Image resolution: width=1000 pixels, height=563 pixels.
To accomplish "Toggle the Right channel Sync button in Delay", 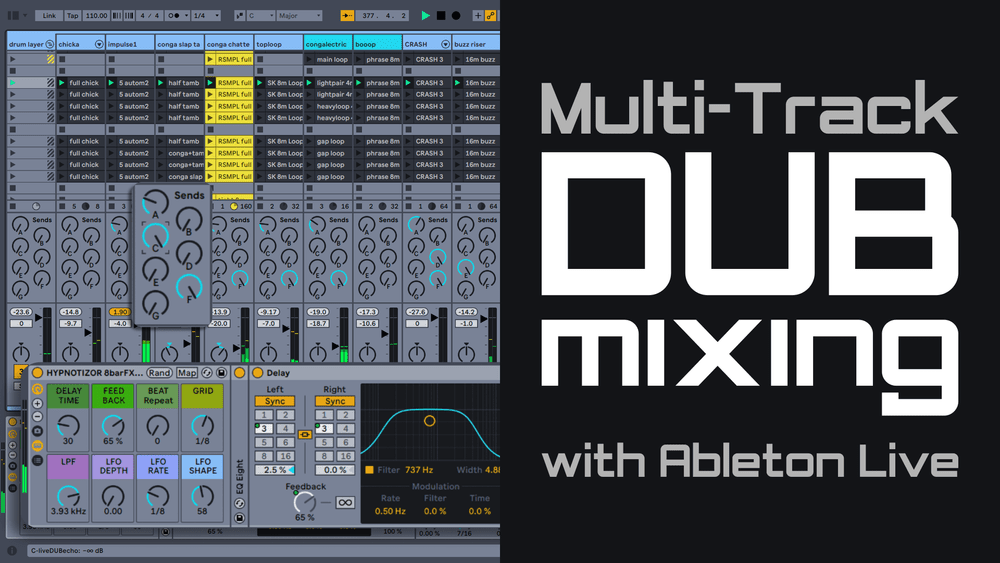I will tap(335, 401).
